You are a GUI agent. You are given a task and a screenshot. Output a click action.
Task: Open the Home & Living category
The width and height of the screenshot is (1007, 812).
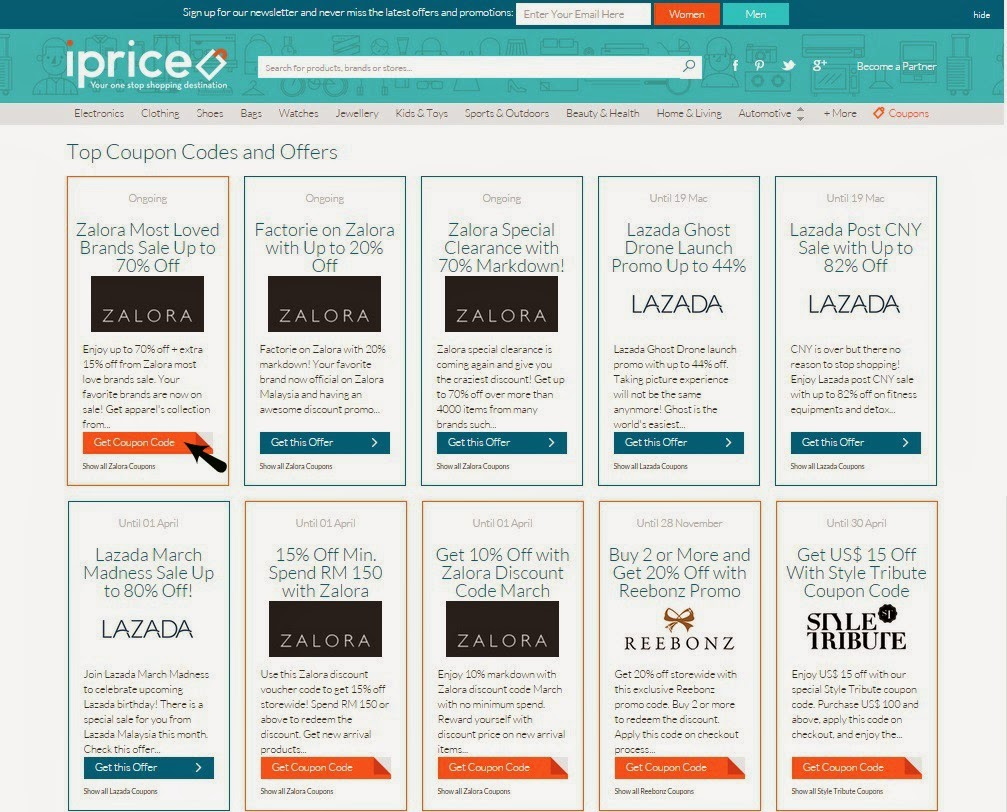689,113
